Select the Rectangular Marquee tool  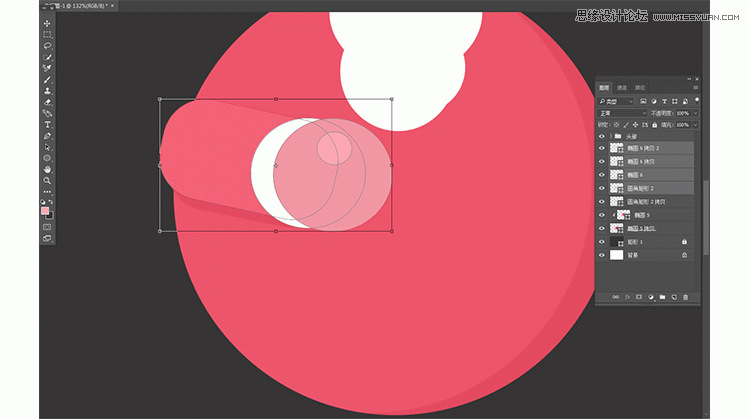point(47,34)
